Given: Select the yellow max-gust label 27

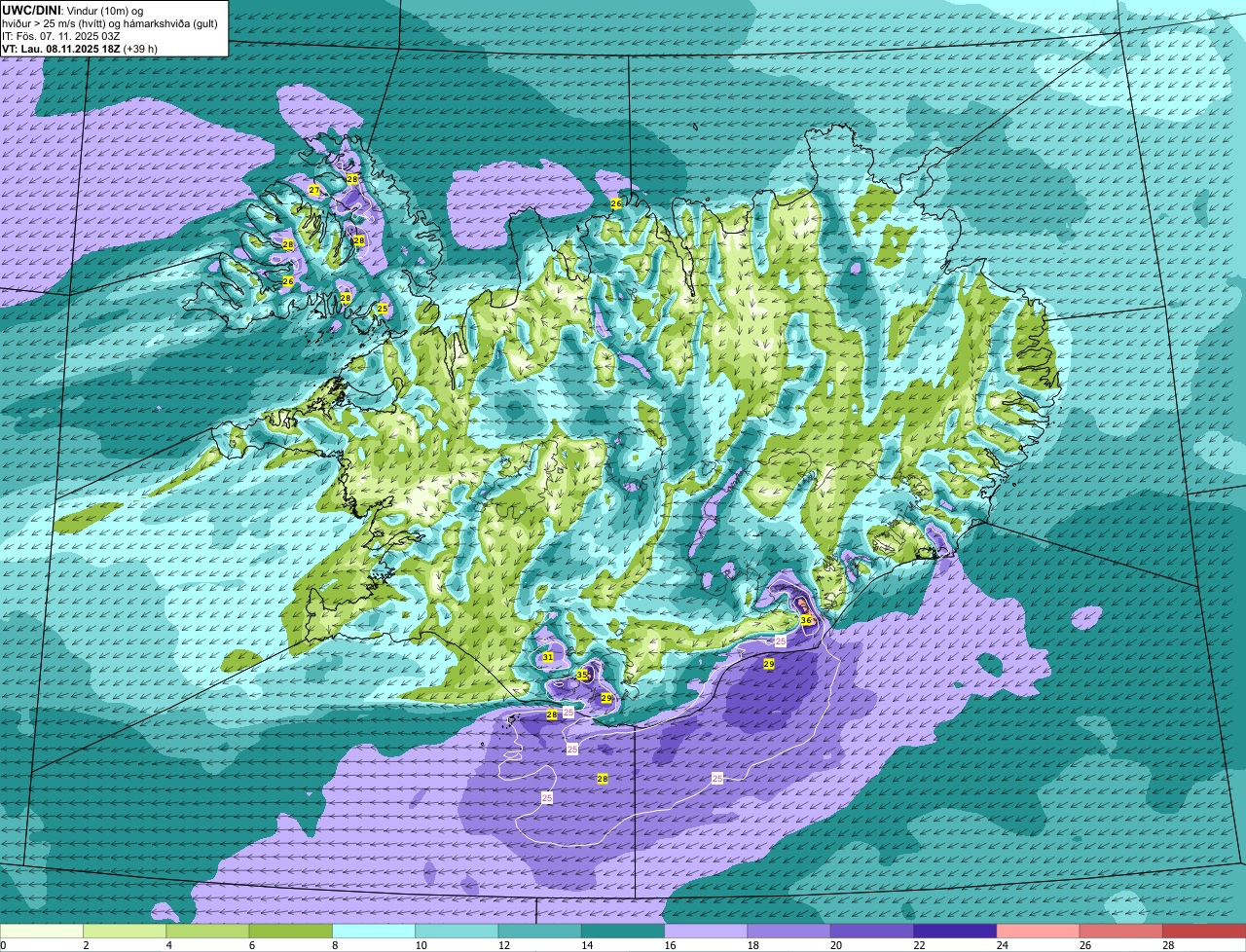Looking at the screenshot, I should click(x=313, y=190).
